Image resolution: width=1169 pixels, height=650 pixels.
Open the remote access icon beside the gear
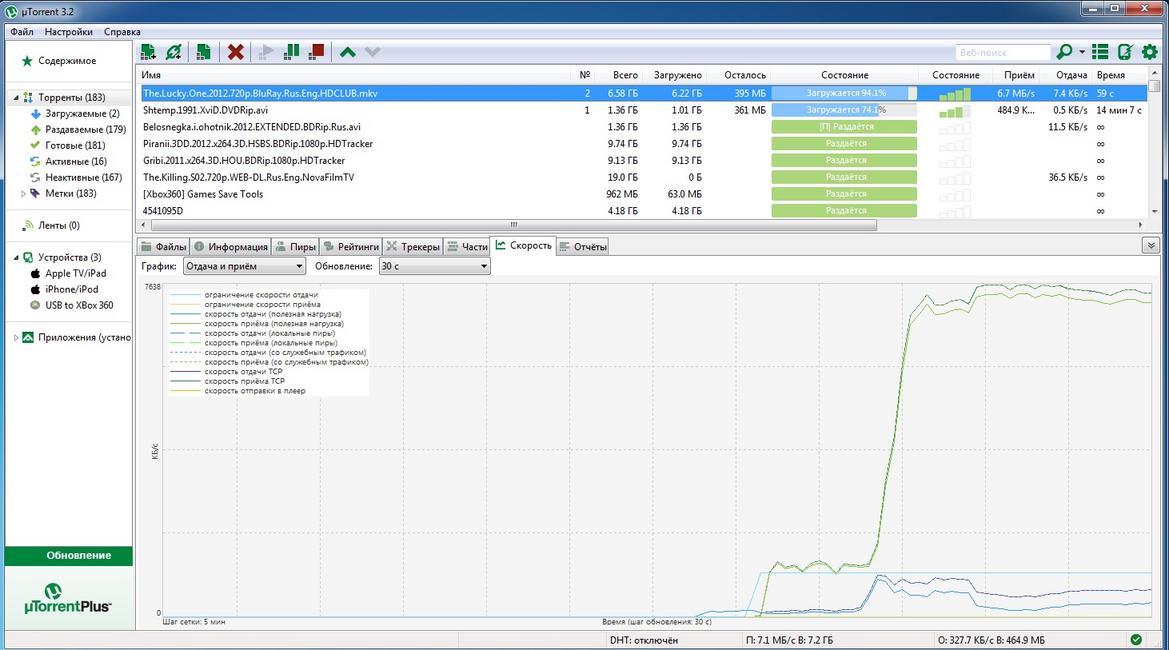click(1125, 51)
